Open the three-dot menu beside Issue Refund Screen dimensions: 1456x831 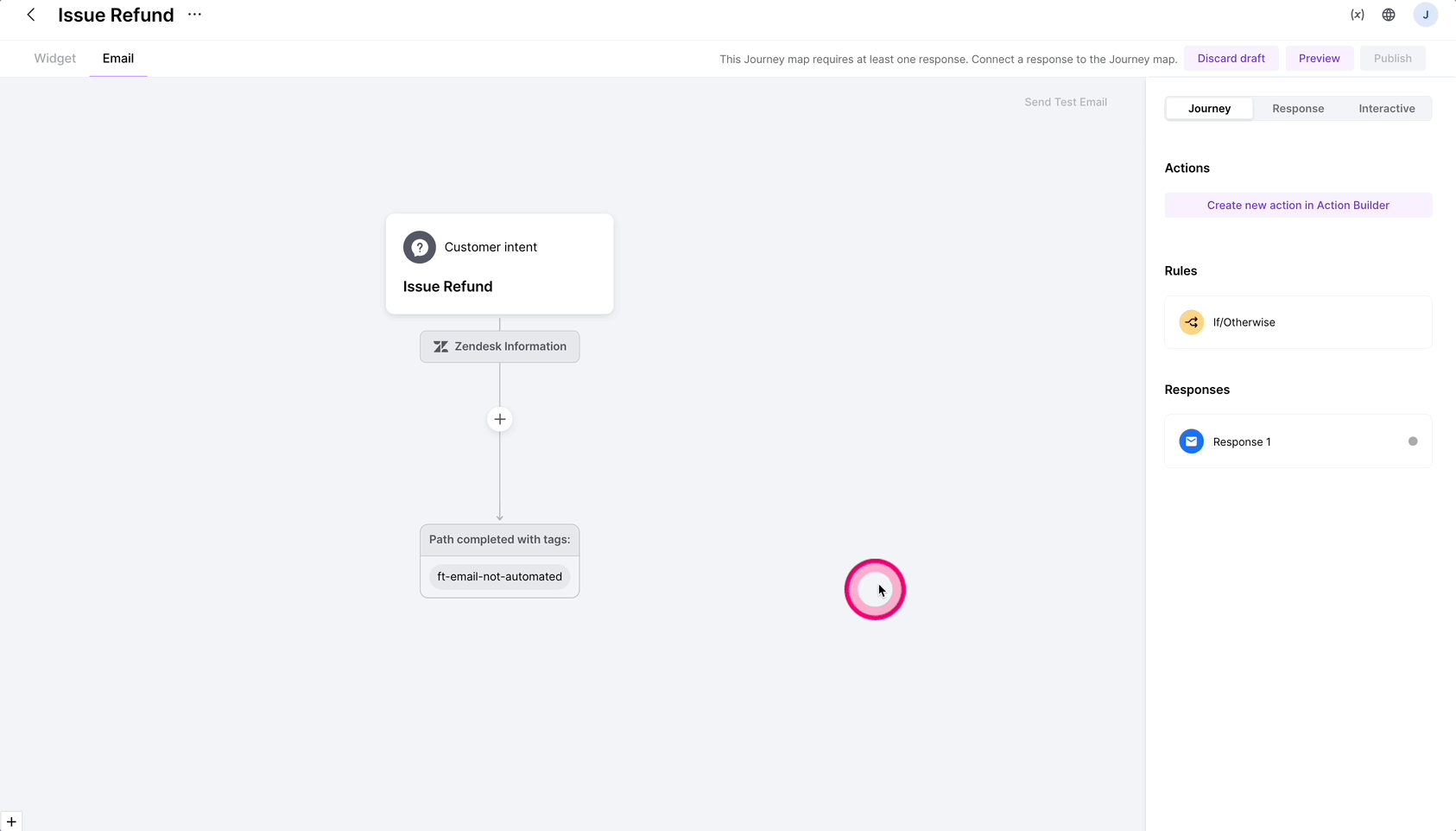coord(195,15)
